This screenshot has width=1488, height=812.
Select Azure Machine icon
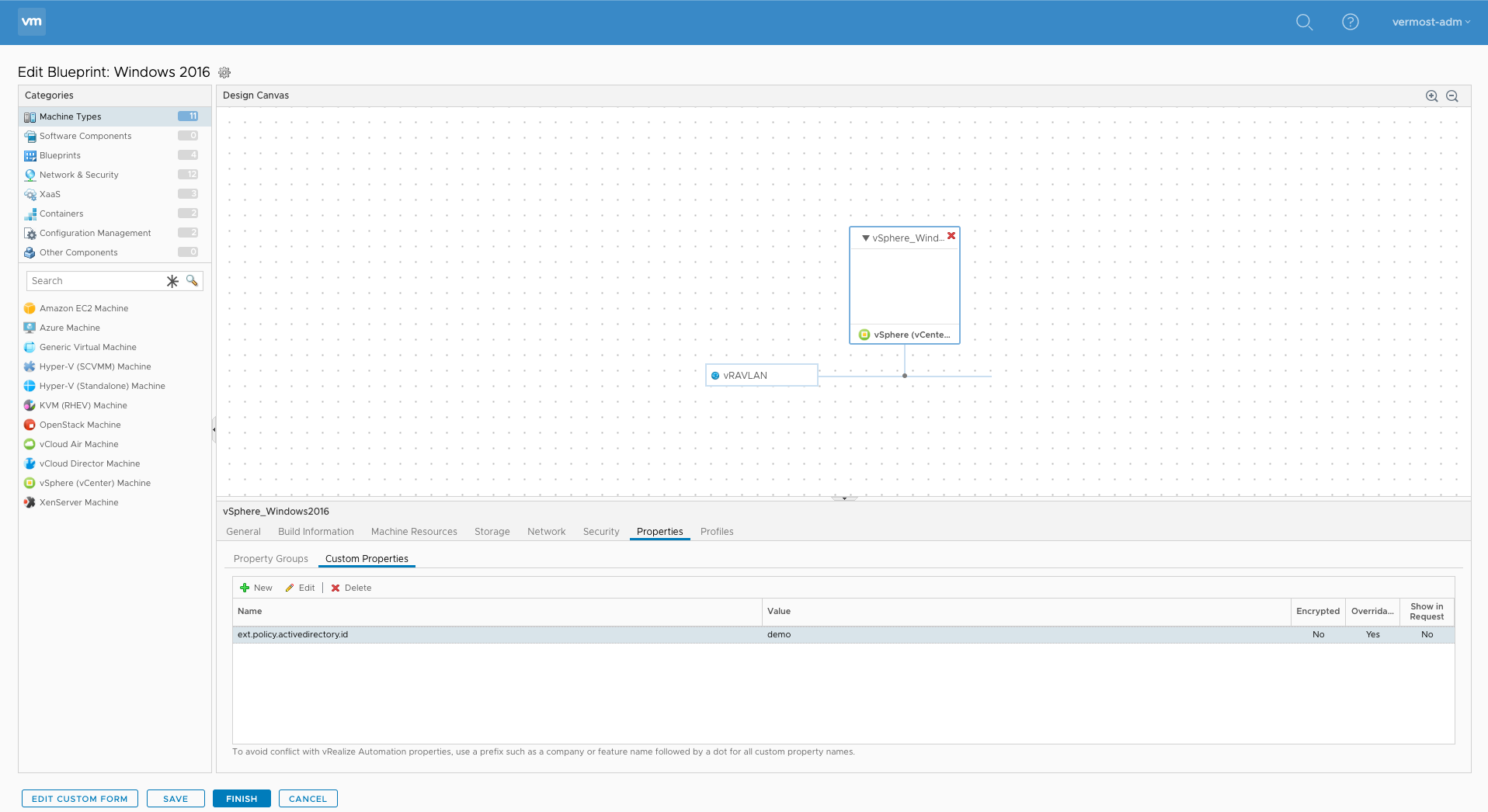pos(30,328)
